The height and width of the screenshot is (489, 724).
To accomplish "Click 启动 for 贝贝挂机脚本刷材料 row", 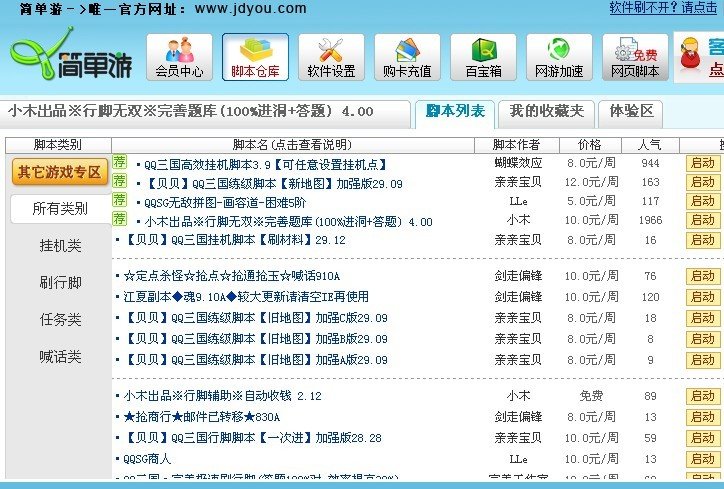I will click(703, 240).
